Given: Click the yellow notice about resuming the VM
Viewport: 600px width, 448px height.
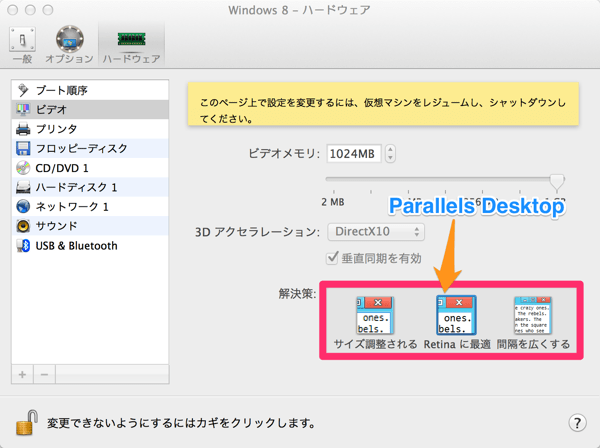Looking at the screenshot, I should click(x=383, y=104).
